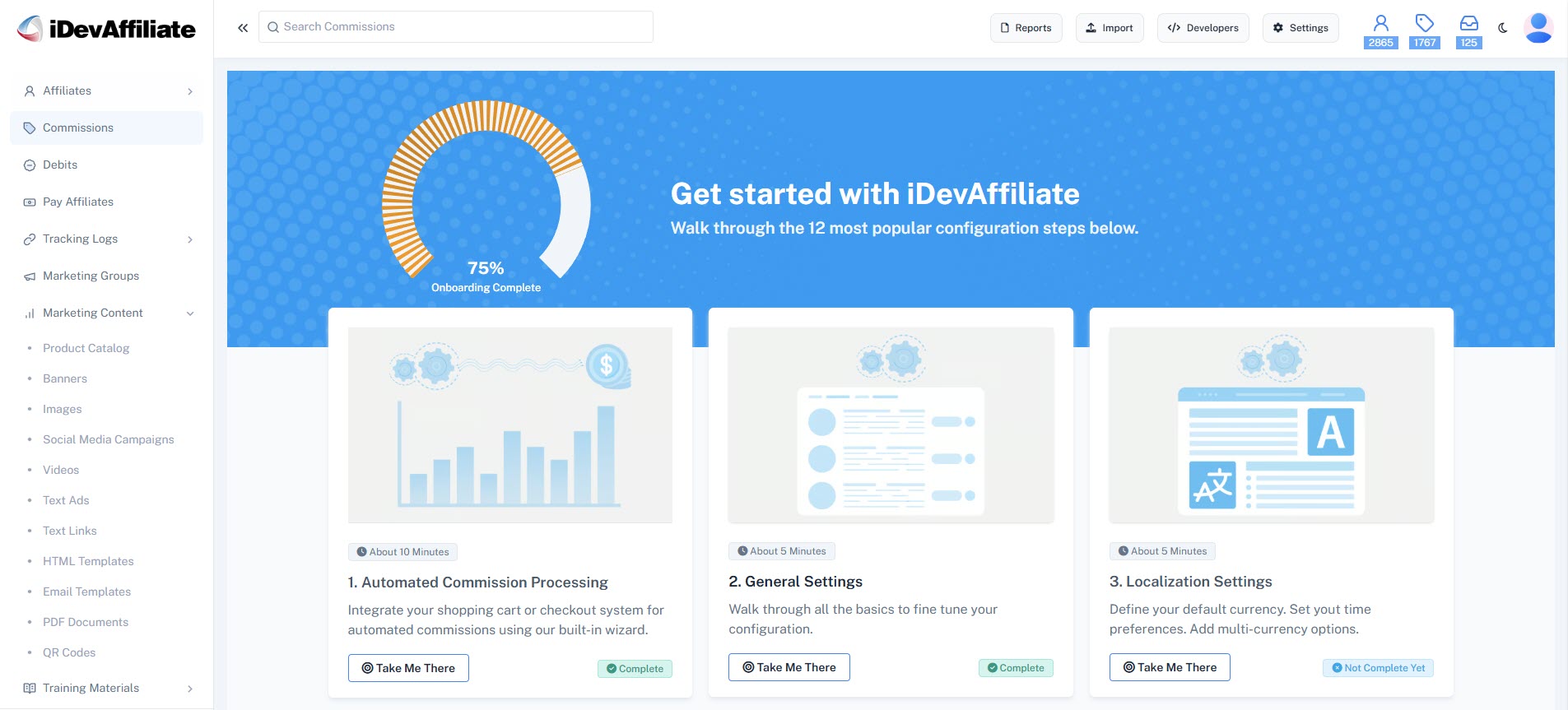Open the commissions tag icon 1767
The height and width of the screenshot is (710, 1568).
tap(1425, 31)
